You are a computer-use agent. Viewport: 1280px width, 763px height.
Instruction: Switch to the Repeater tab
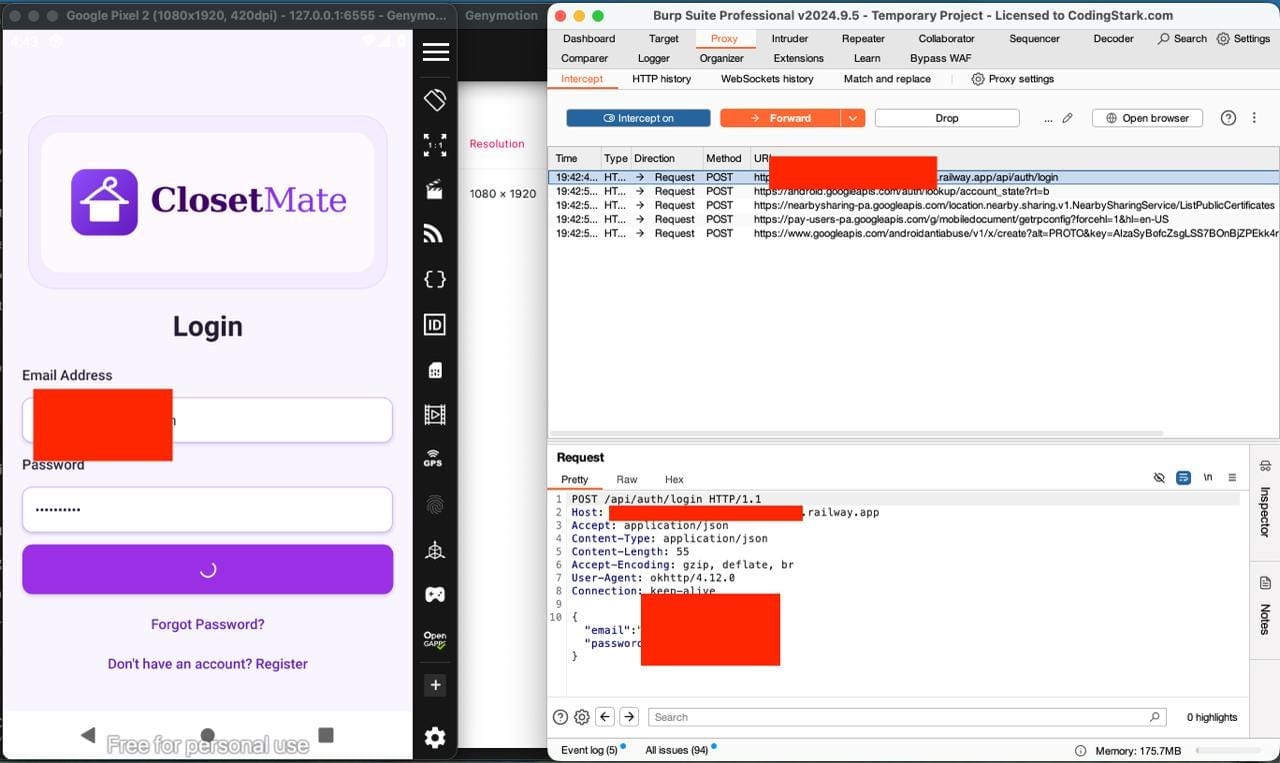863,39
